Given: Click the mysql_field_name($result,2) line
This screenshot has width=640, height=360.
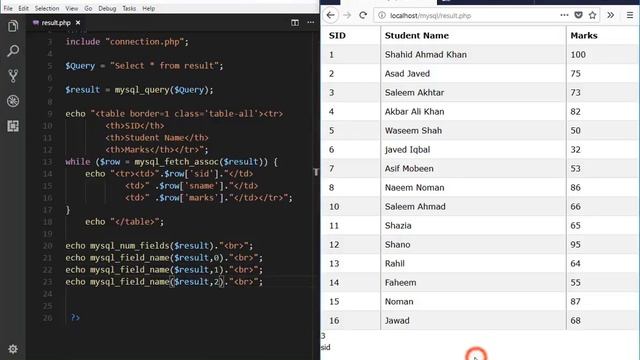Looking at the screenshot, I should click(164, 282).
